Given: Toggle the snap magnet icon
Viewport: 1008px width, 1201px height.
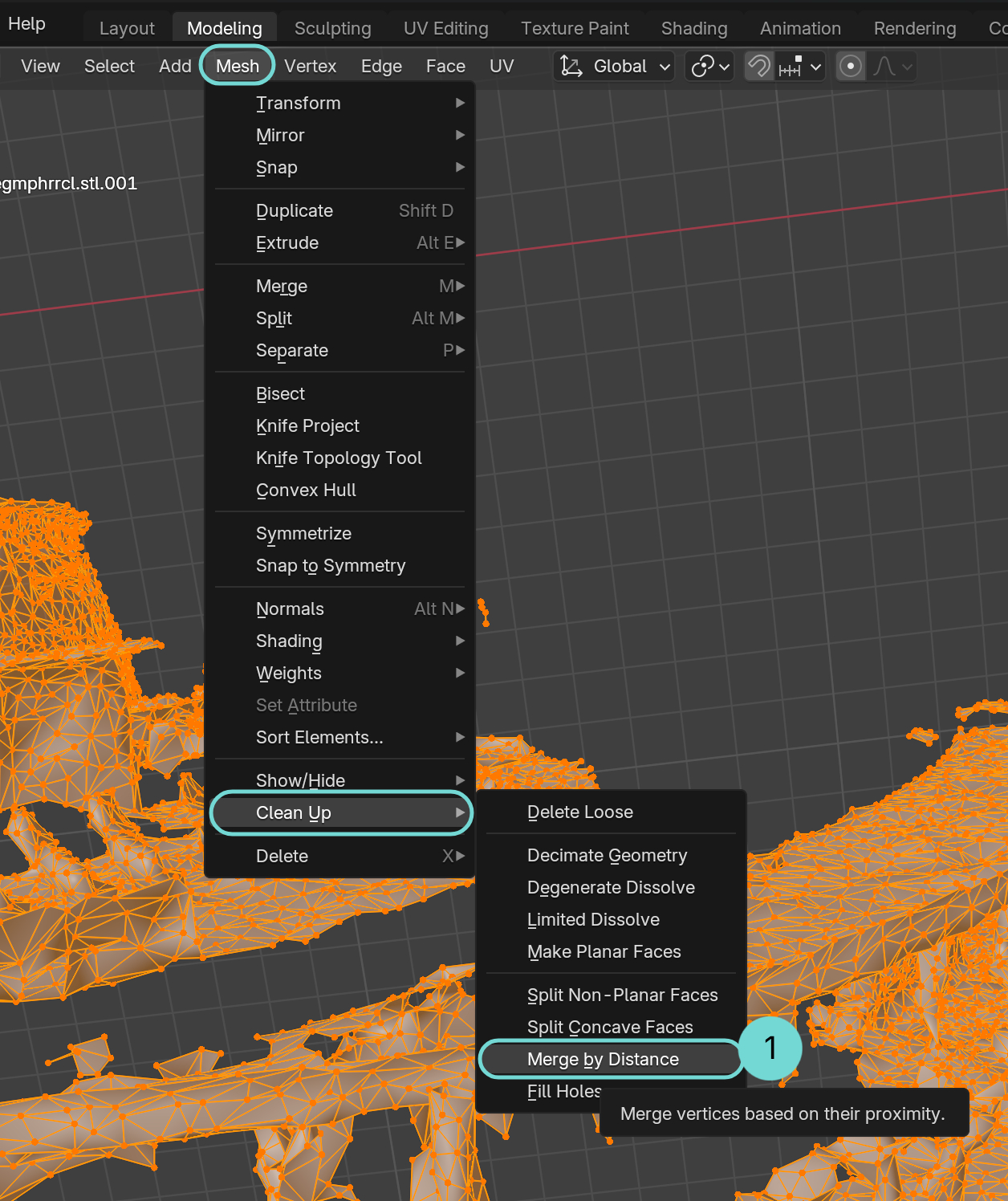Looking at the screenshot, I should coord(758,66).
